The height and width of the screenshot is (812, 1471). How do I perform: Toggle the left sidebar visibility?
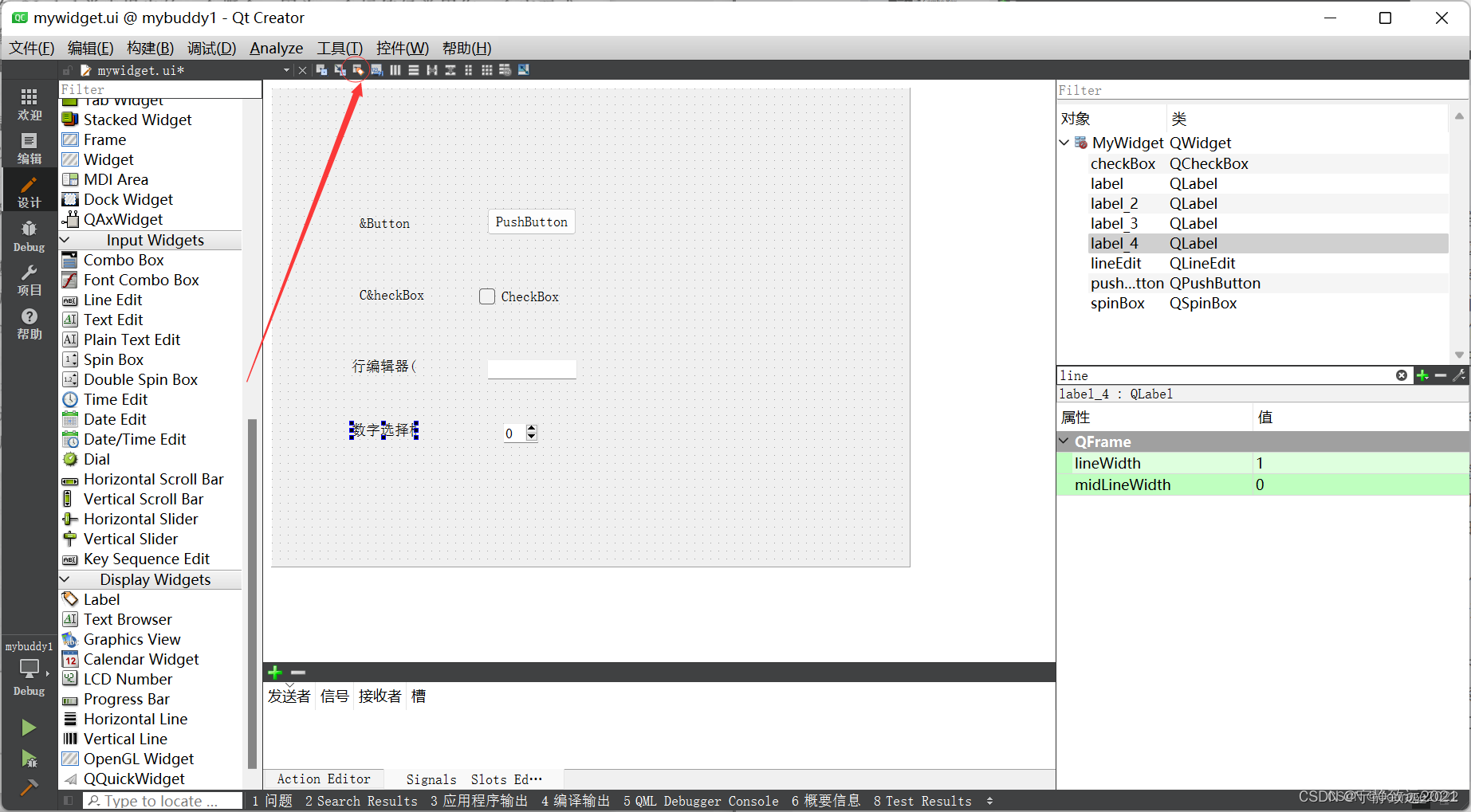(x=69, y=800)
